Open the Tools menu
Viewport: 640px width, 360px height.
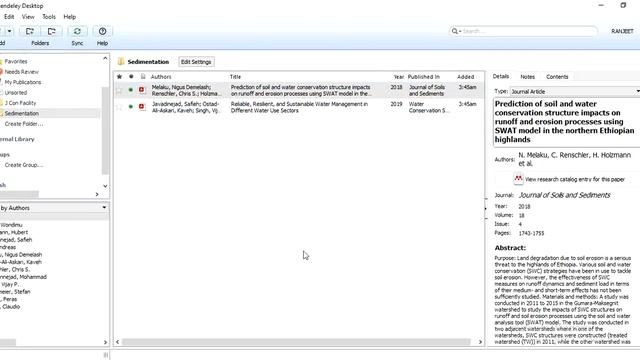[49, 17]
